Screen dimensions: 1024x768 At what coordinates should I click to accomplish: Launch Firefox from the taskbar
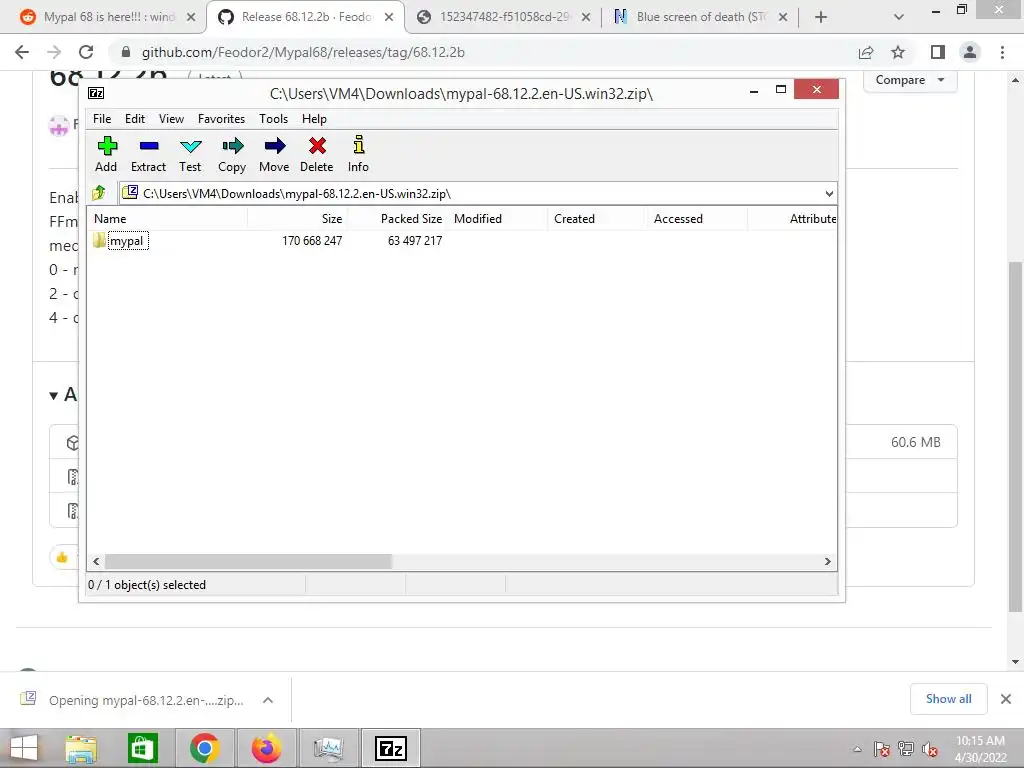[x=266, y=748]
